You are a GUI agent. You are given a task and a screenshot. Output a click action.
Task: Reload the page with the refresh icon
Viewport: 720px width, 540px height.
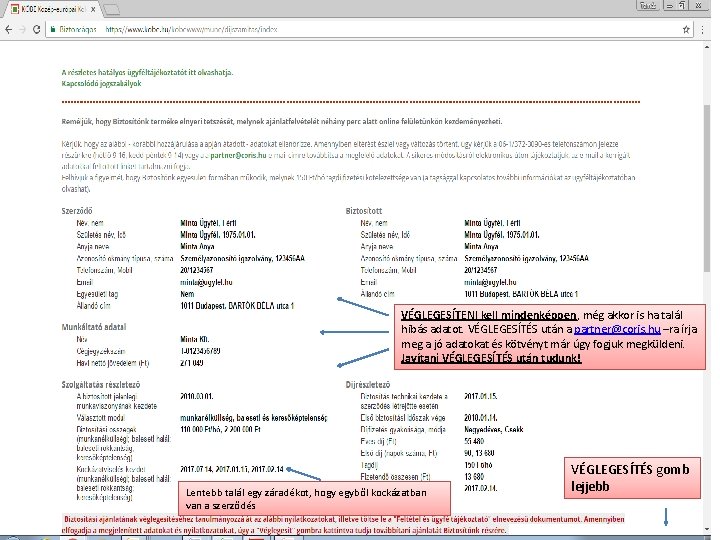pyautogui.click(x=36, y=29)
